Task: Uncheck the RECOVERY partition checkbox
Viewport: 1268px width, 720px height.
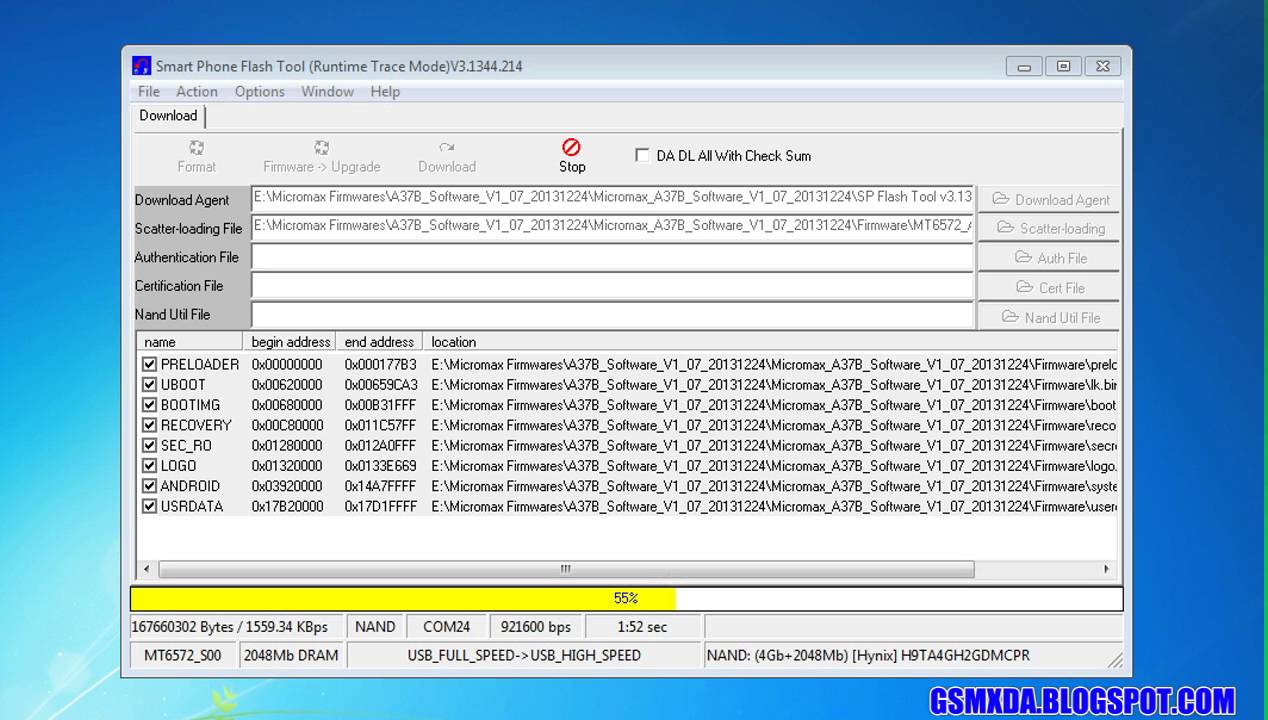Action: click(x=149, y=425)
